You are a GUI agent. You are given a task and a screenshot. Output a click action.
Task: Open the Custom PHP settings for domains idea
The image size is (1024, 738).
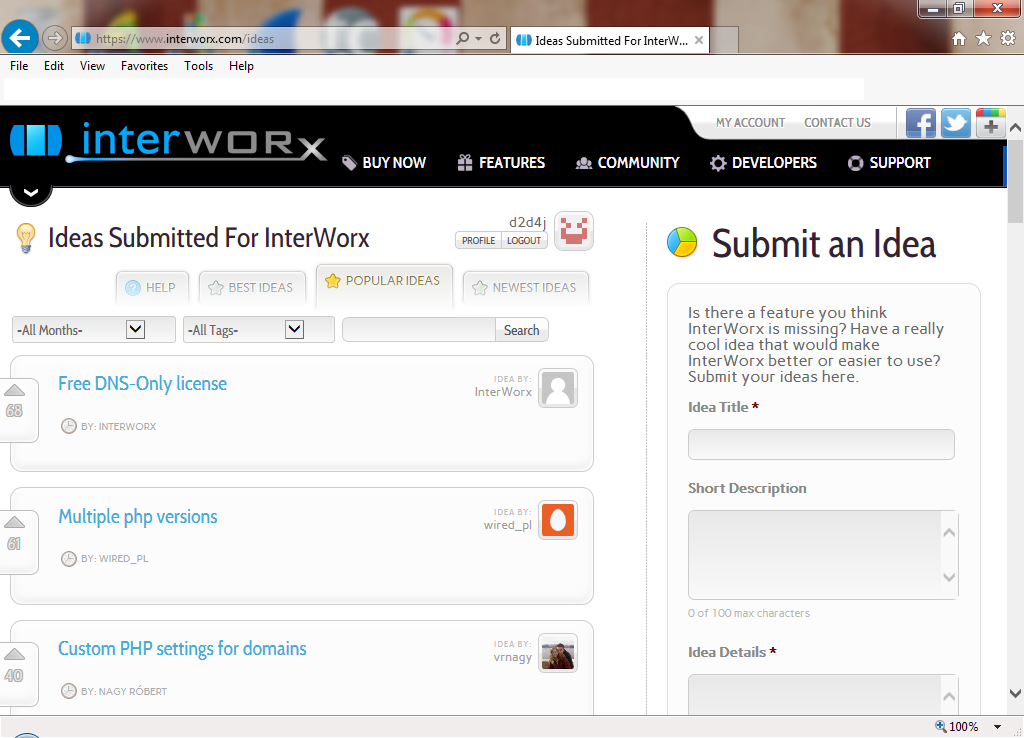pos(182,649)
